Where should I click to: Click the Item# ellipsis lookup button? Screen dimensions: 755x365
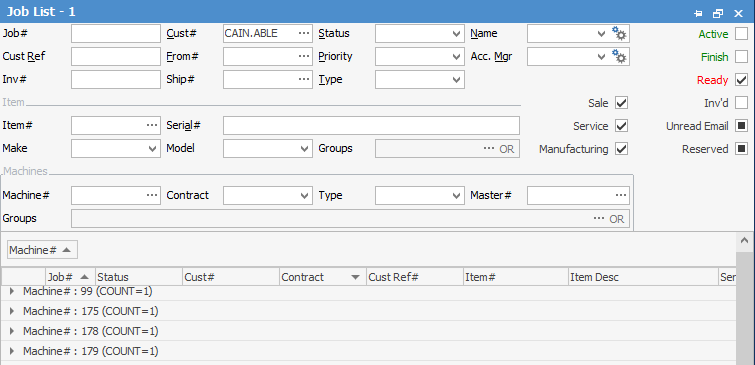click(x=152, y=125)
